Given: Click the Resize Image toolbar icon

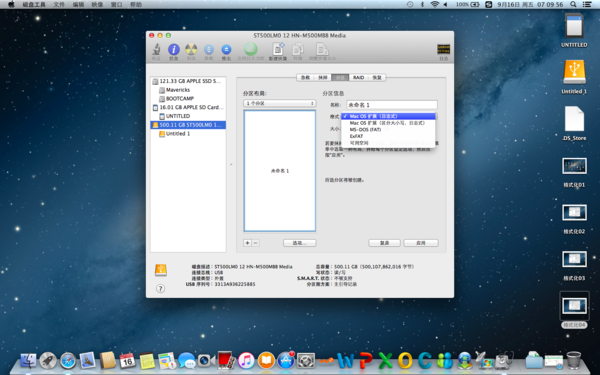Looking at the screenshot, I should click(322, 49).
